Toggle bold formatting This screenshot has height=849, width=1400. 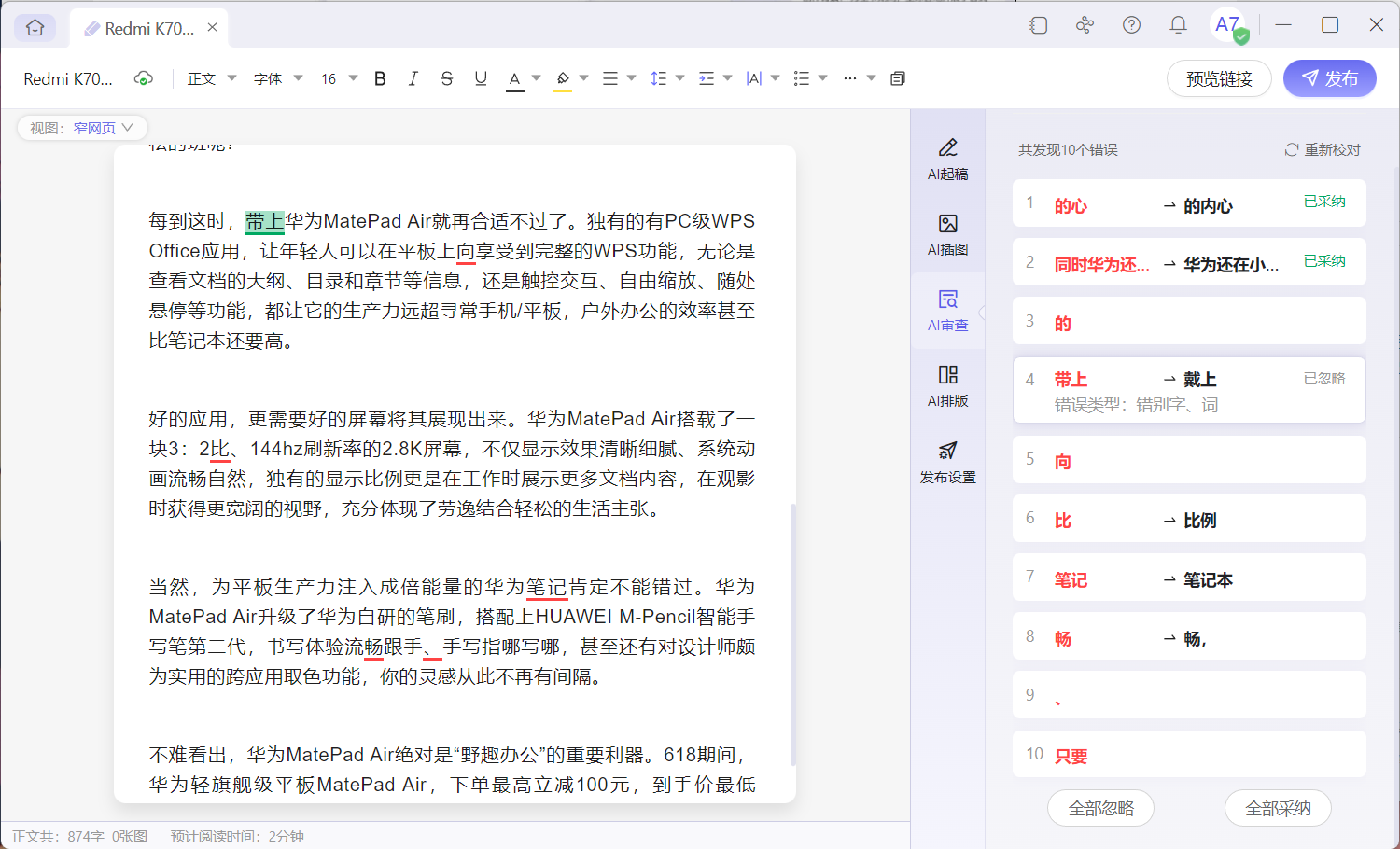coord(379,78)
